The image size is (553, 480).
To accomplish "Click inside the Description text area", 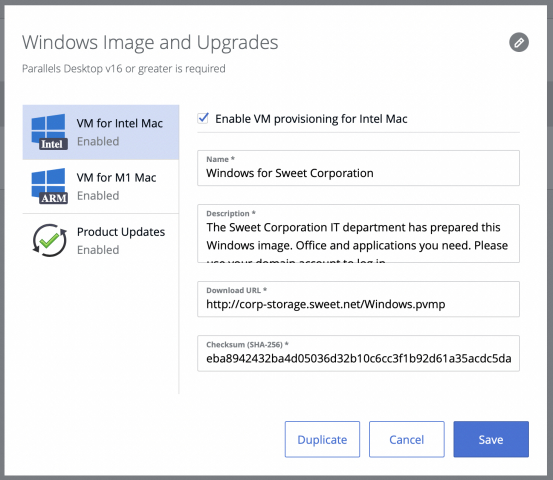I will pos(358,233).
